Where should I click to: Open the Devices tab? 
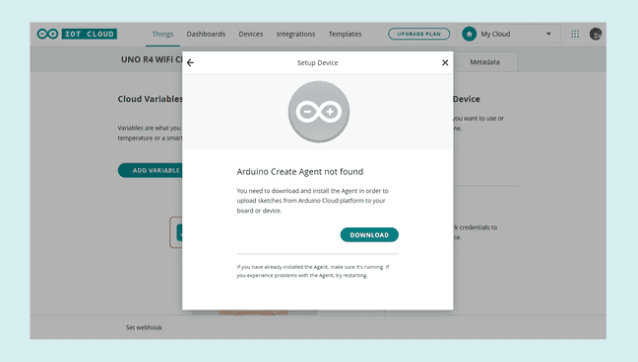[x=251, y=34]
